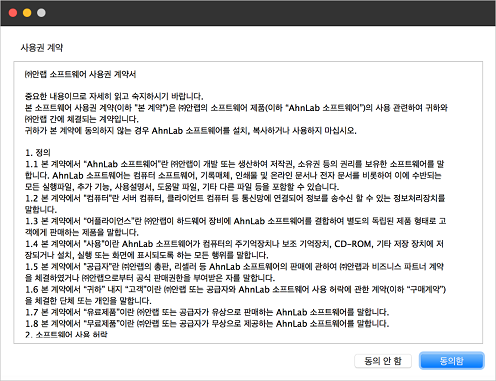Click clause 1.5 defining 공급자

[x=235, y=272]
